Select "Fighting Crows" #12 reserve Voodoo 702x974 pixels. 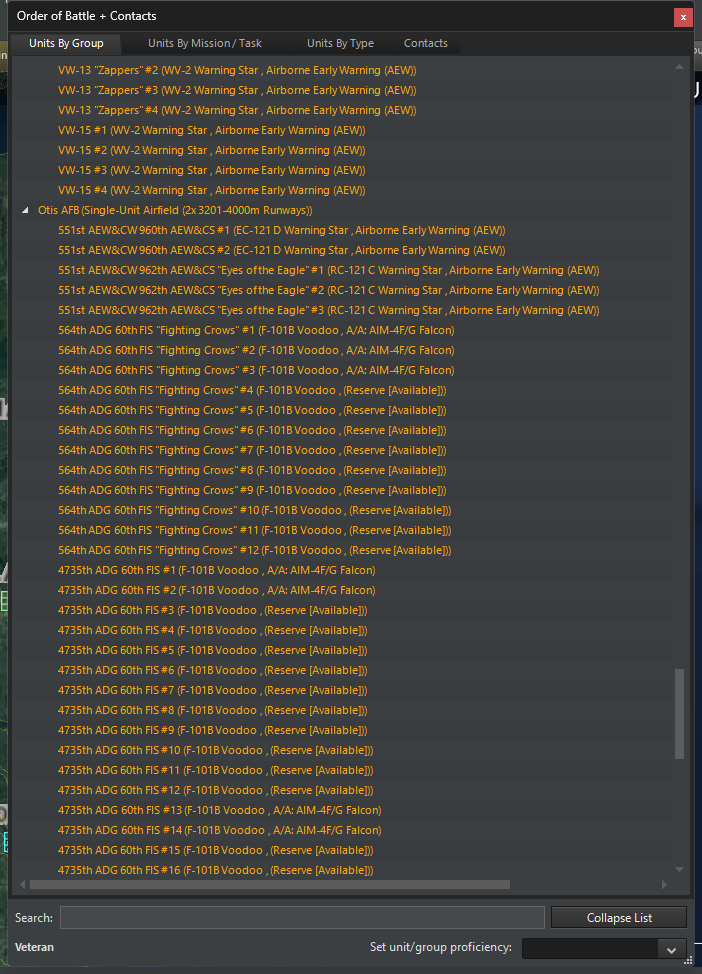[255, 550]
